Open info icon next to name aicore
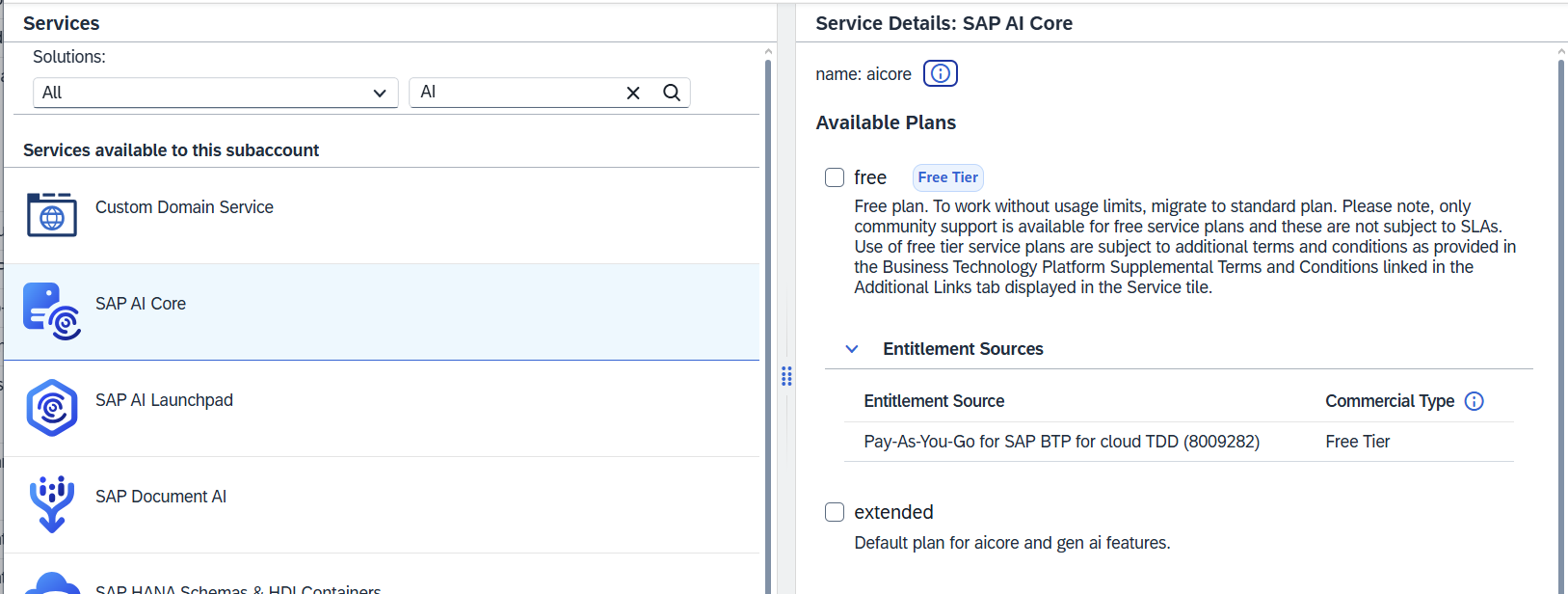This screenshot has width=1568, height=594. 941,73
